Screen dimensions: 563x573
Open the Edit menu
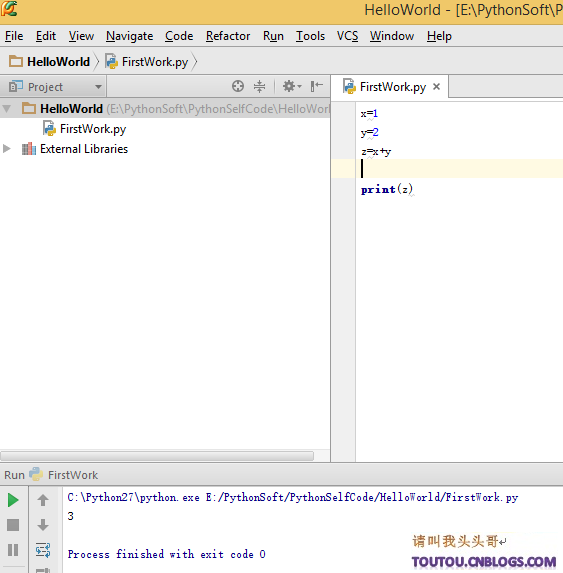pos(46,36)
